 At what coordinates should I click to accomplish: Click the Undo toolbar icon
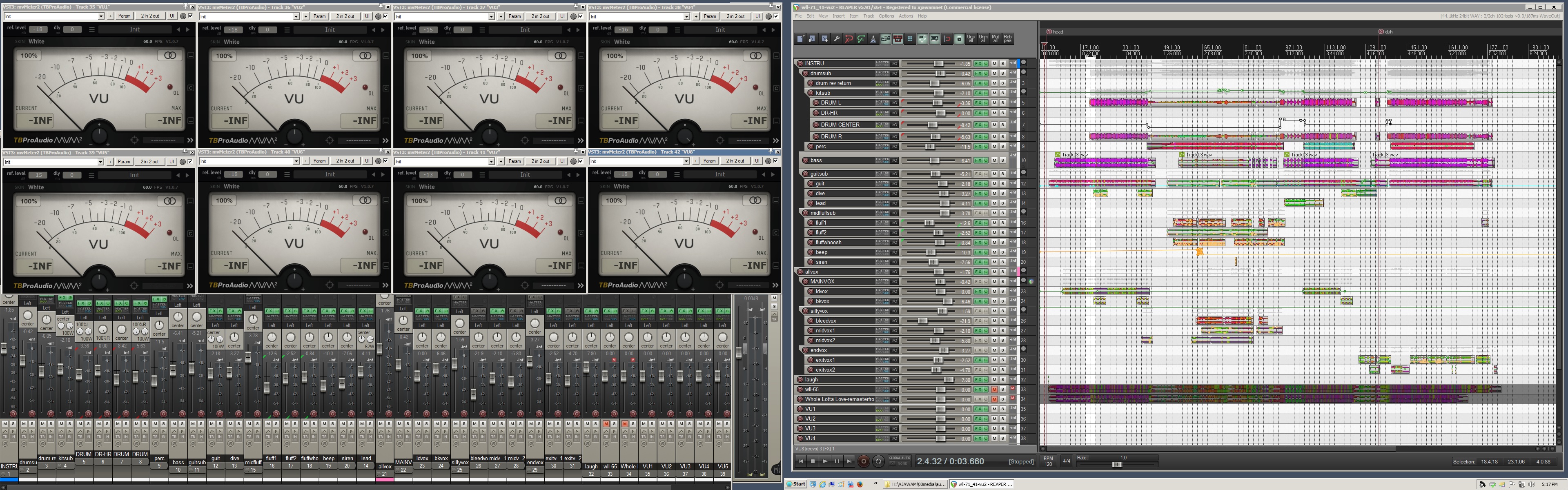pyautogui.click(x=849, y=39)
